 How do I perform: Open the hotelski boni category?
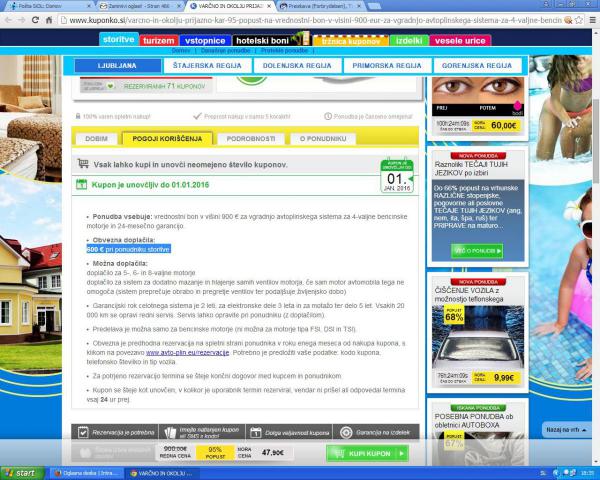pos(270,38)
